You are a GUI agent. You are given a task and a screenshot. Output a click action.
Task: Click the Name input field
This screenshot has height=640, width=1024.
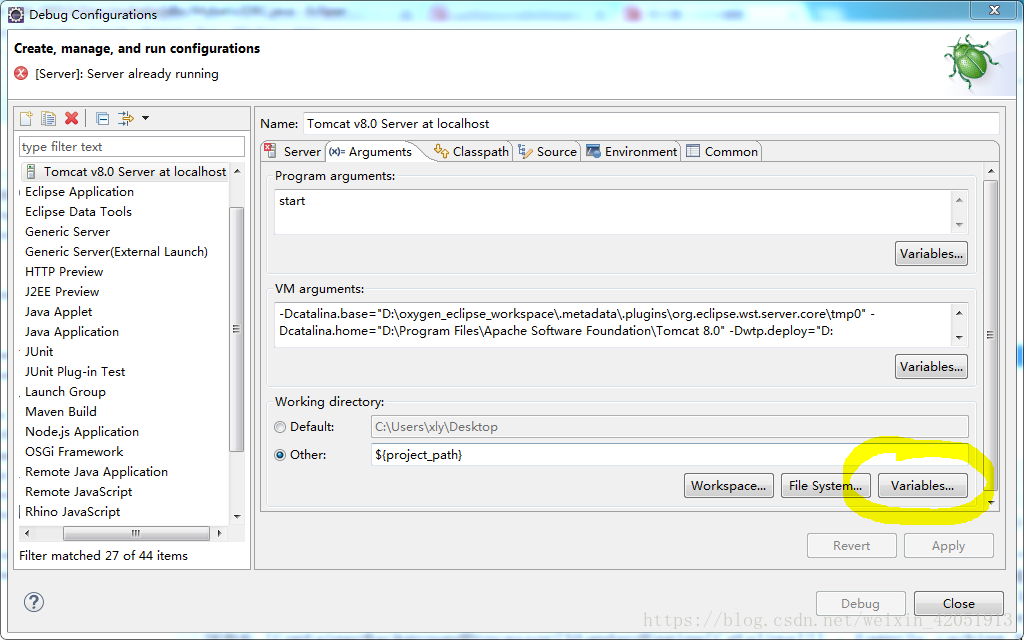650,123
